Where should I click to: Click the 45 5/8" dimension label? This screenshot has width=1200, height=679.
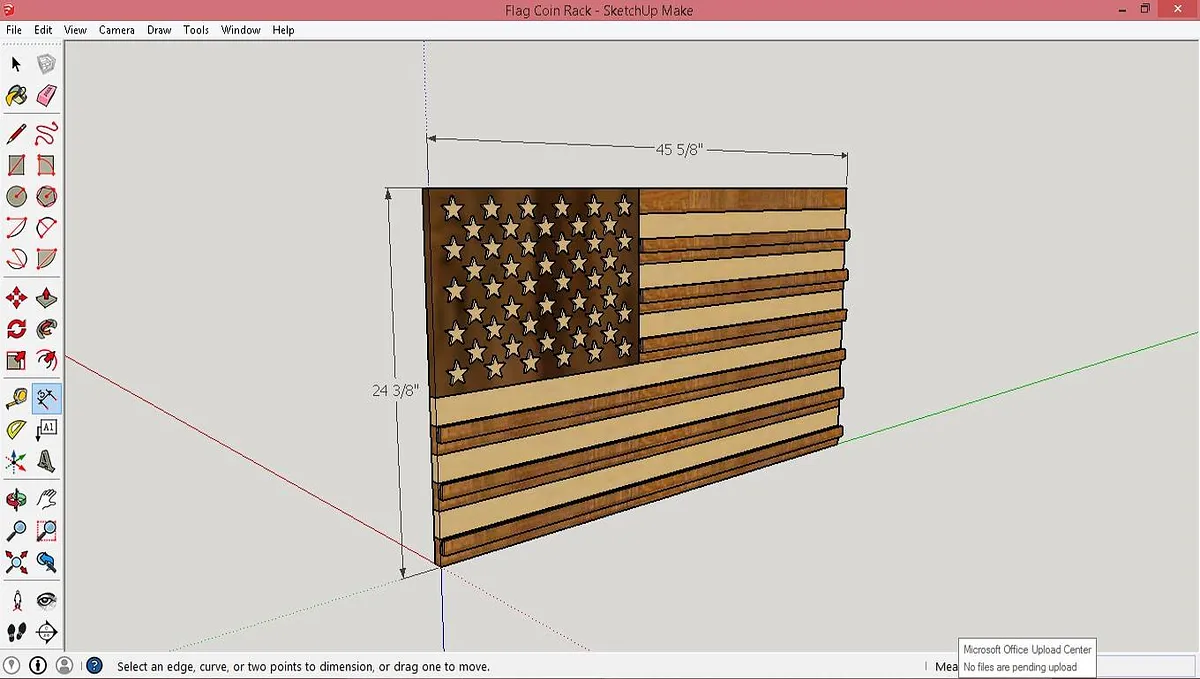(x=680, y=150)
